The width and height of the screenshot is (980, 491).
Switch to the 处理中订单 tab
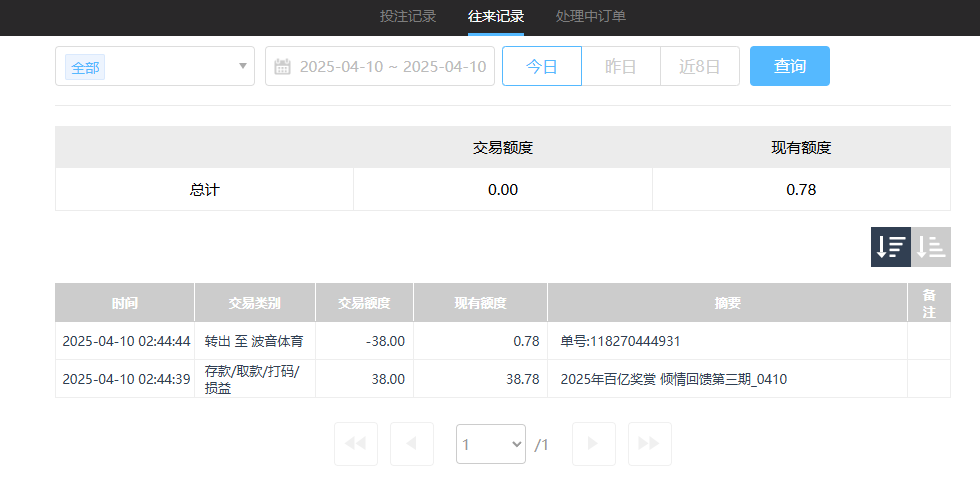click(x=591, y=16)
